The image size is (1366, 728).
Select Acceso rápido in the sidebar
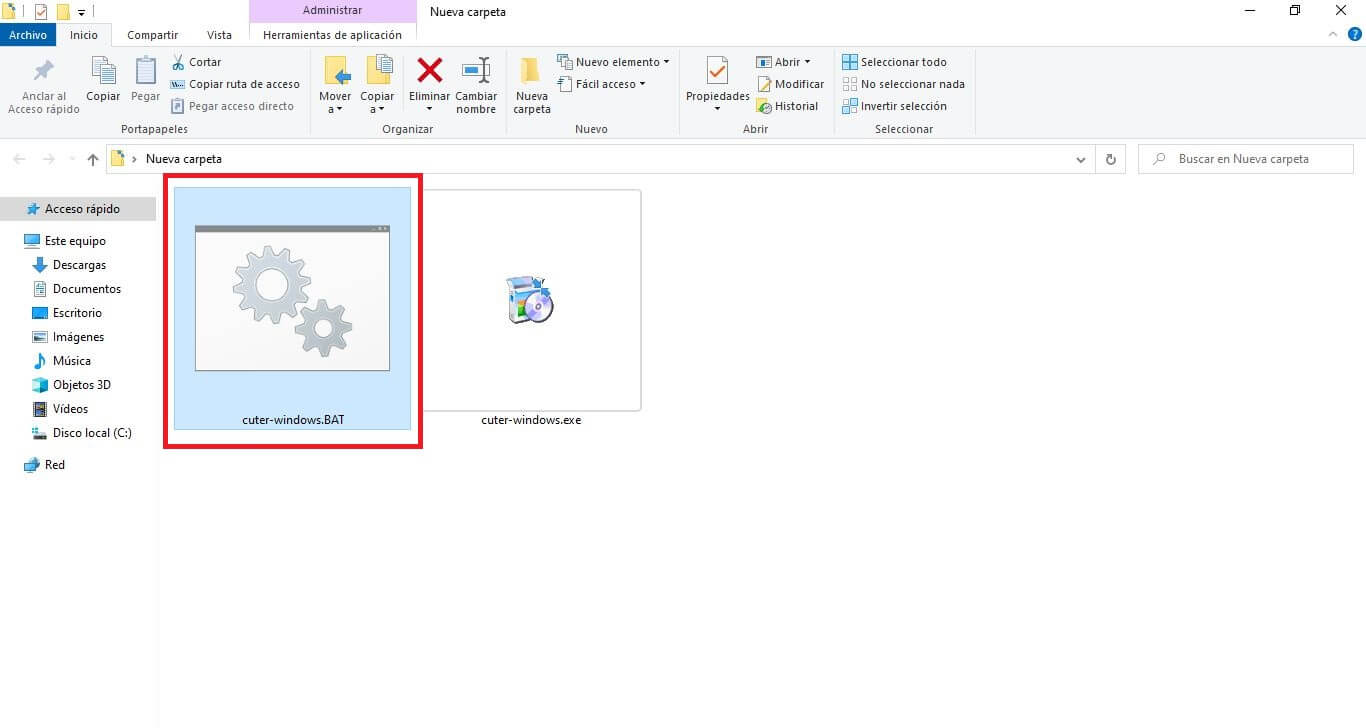pyautogui.click(x=78, y=209)
